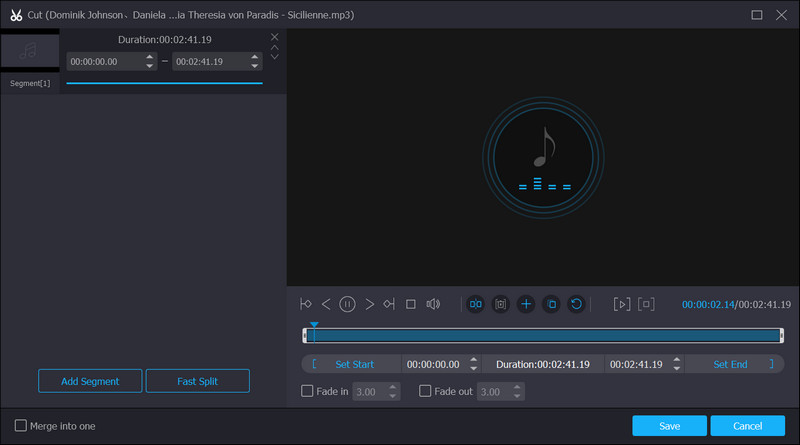Check the Merge into one option
This screenshot has height=445, width=800.
click(21, 426)
